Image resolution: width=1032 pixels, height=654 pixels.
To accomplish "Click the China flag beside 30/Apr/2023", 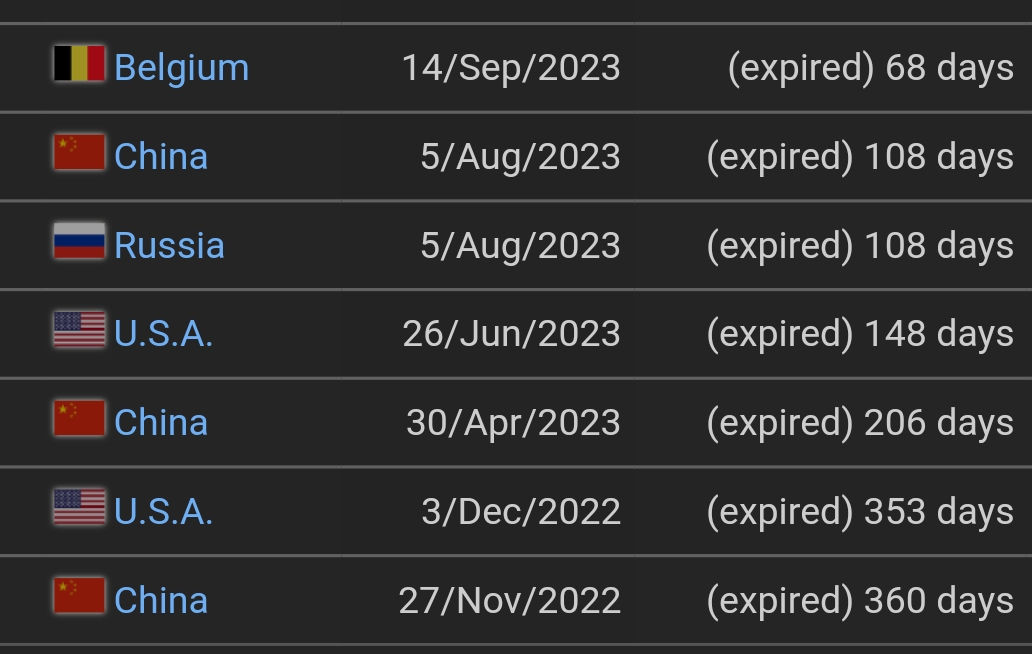I will coord(79,418).
